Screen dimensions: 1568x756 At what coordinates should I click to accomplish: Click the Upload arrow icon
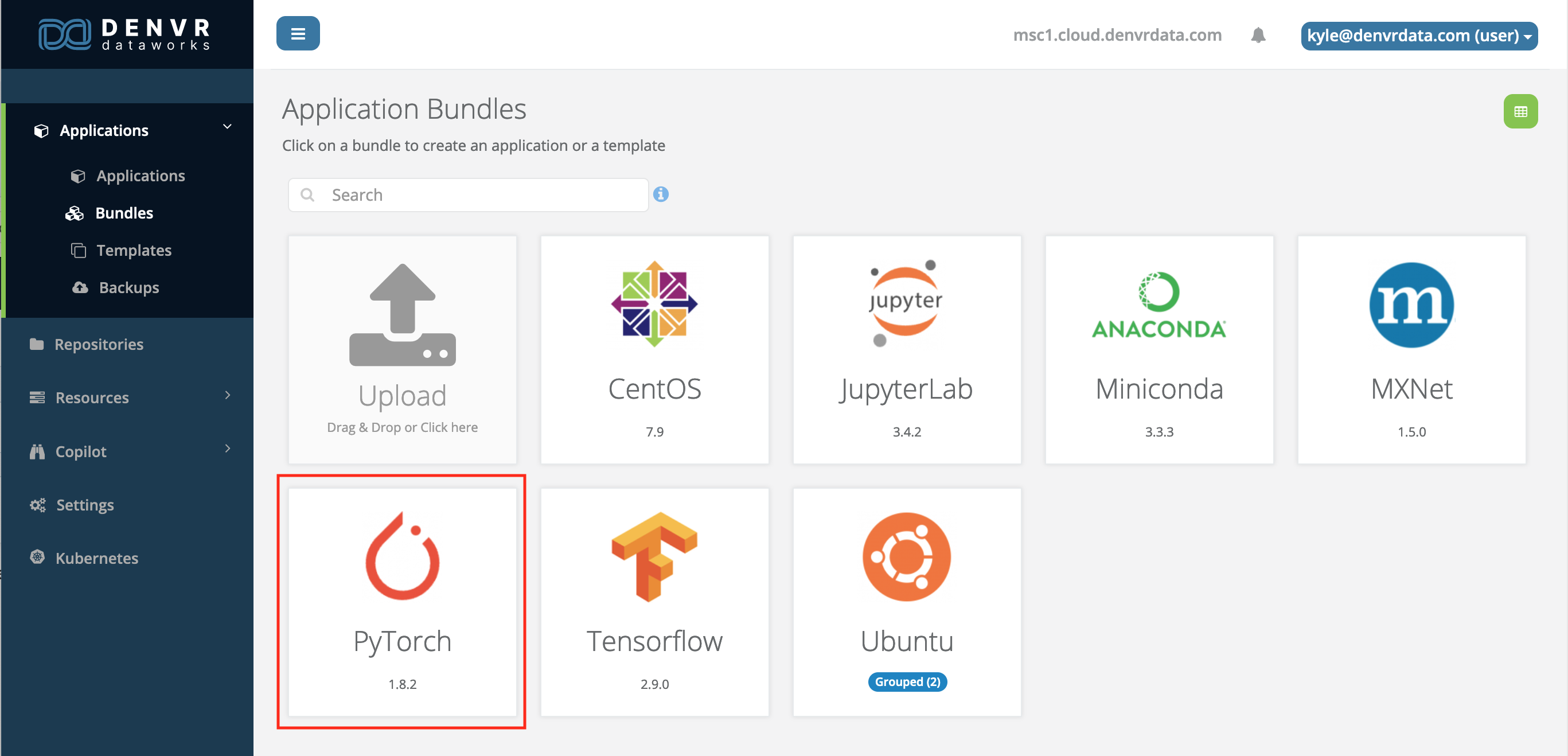[403, 314]
